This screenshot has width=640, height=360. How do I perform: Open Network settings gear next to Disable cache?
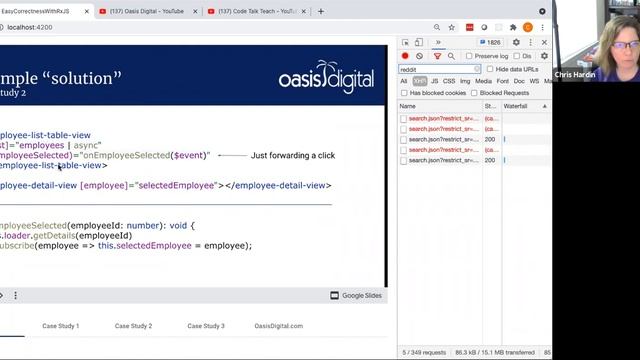coord(544,56)
